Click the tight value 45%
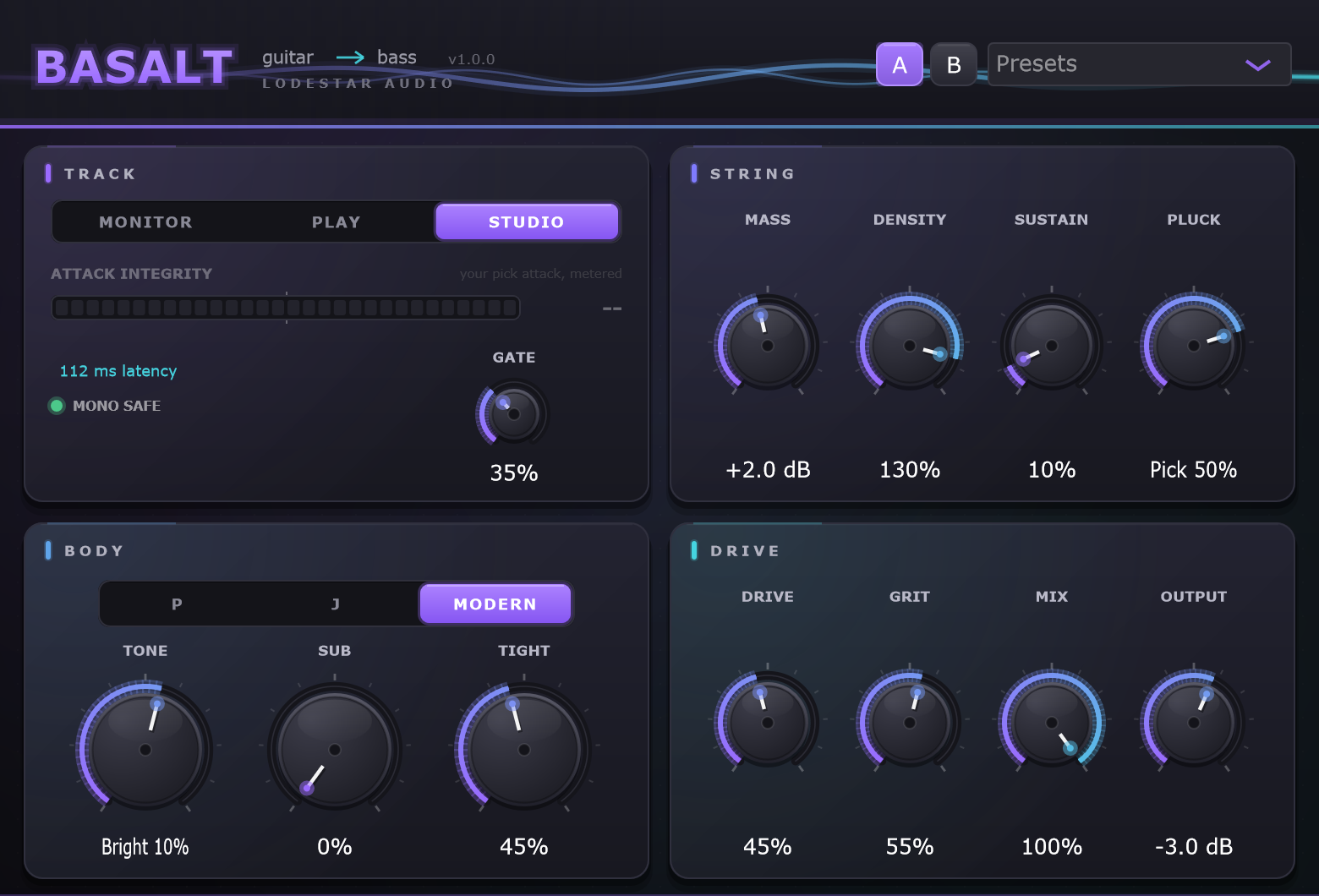Screen dimensions: 1319x896 click(524, 846)
